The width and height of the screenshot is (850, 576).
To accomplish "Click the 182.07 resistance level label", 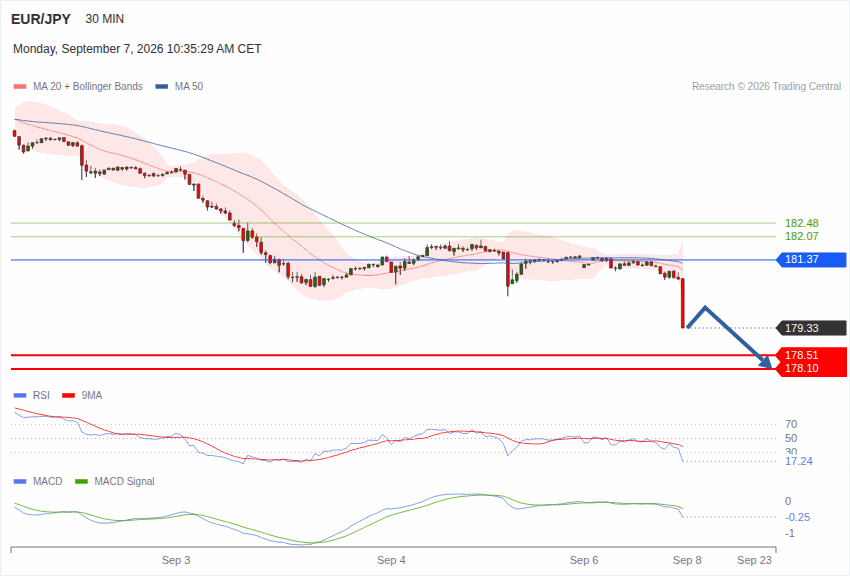I will point(802,236).
